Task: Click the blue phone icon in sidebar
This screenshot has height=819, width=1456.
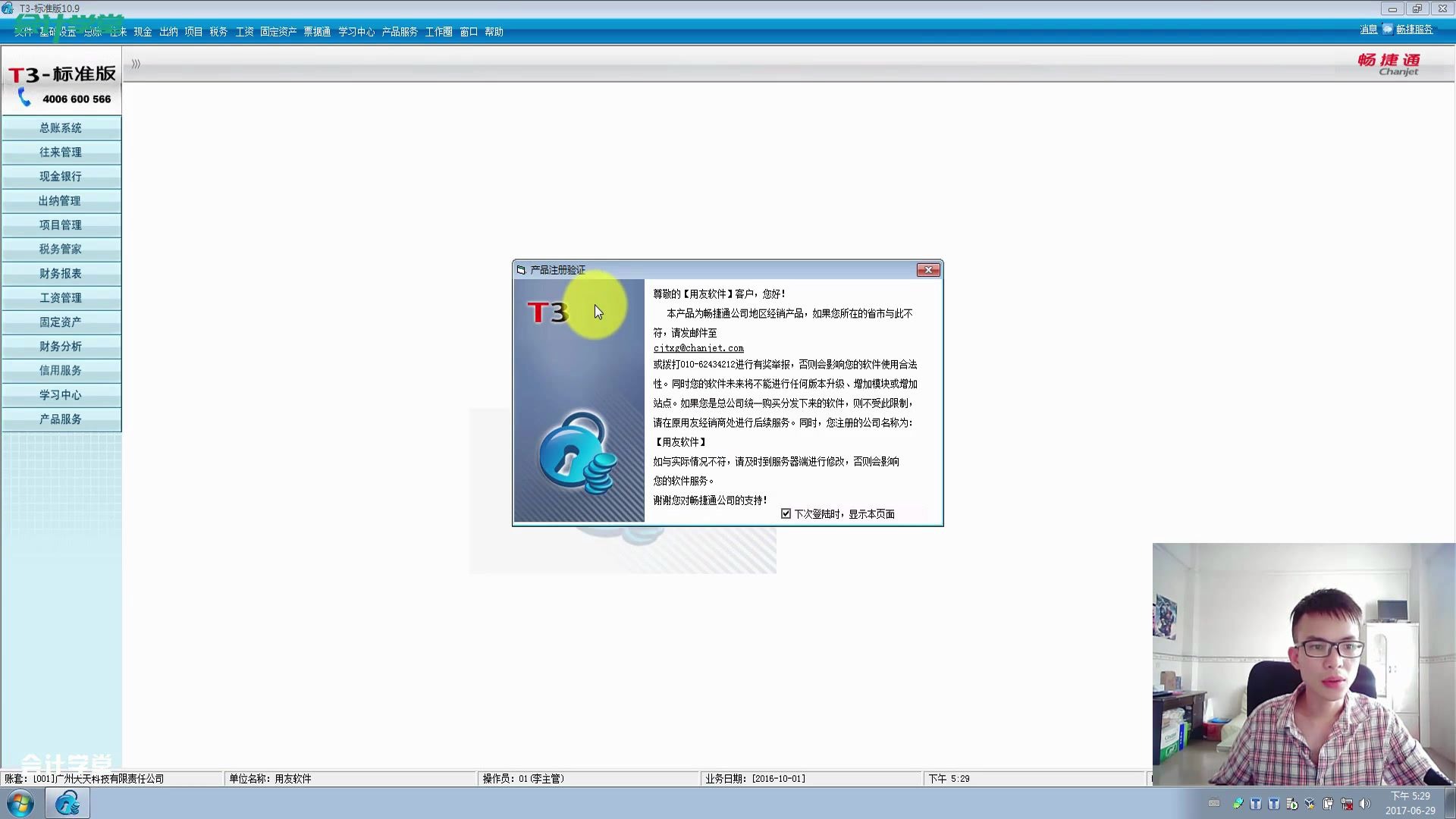Action: 24,97
